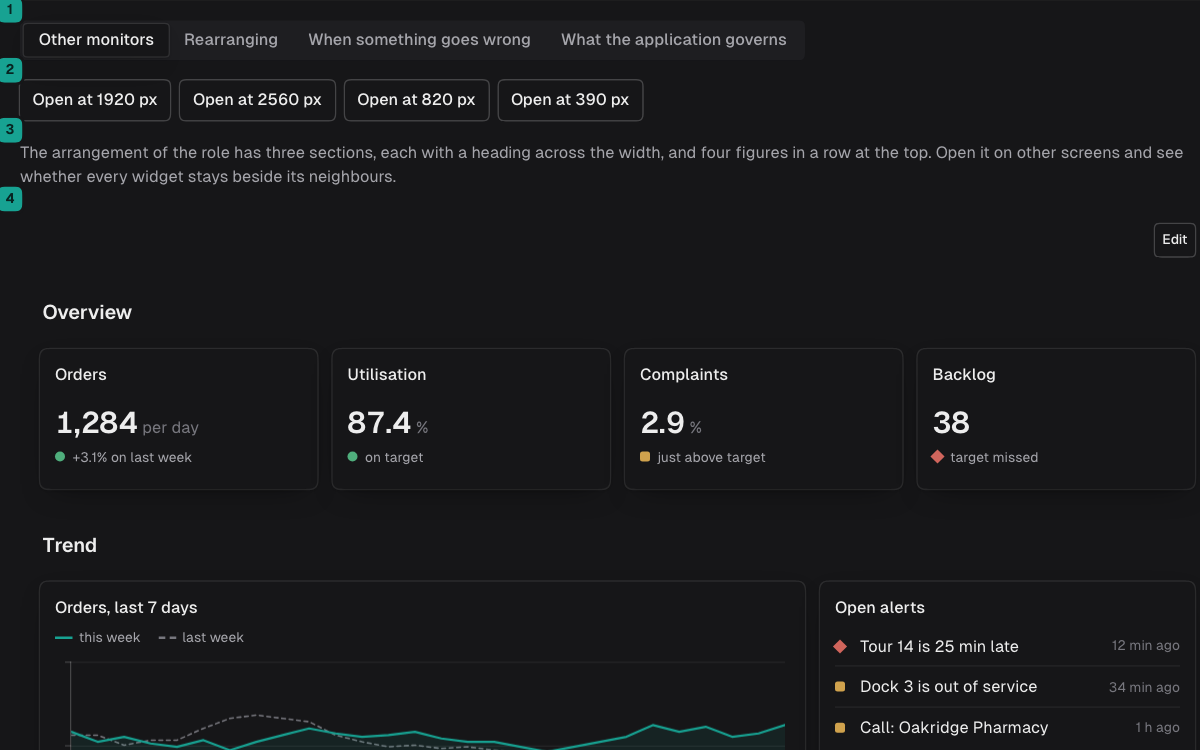This screenshot has width=1200, height=750.
Task: Click the yellow square beside just above target
Action: tap(645, 457)
